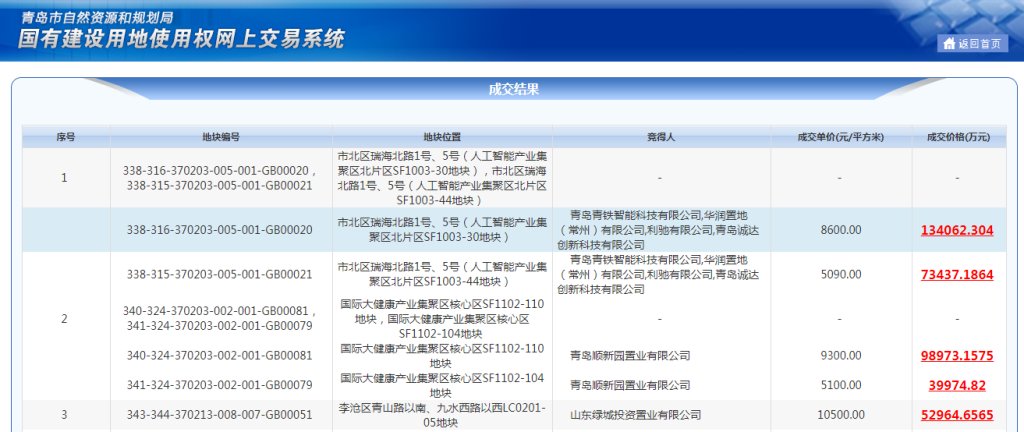Click 青岛顺新园置业有限公司 in the SF1102-110 row

pyautogui.click(x=630, y=356)
